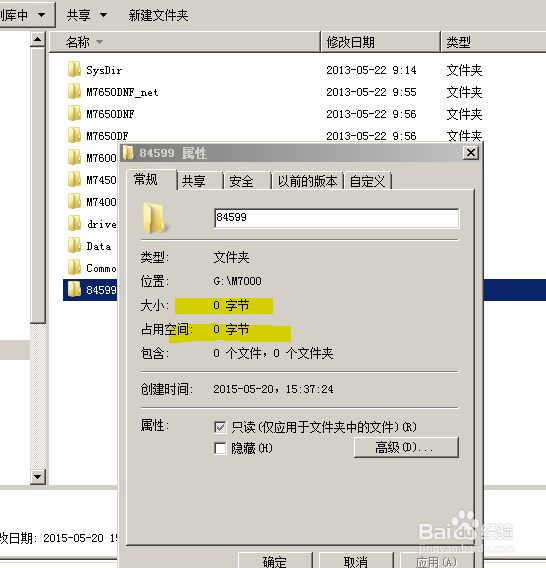This screenshot has height=568, width=546.
Task: Switch to the 常规 tab
Action: [152, 179]
